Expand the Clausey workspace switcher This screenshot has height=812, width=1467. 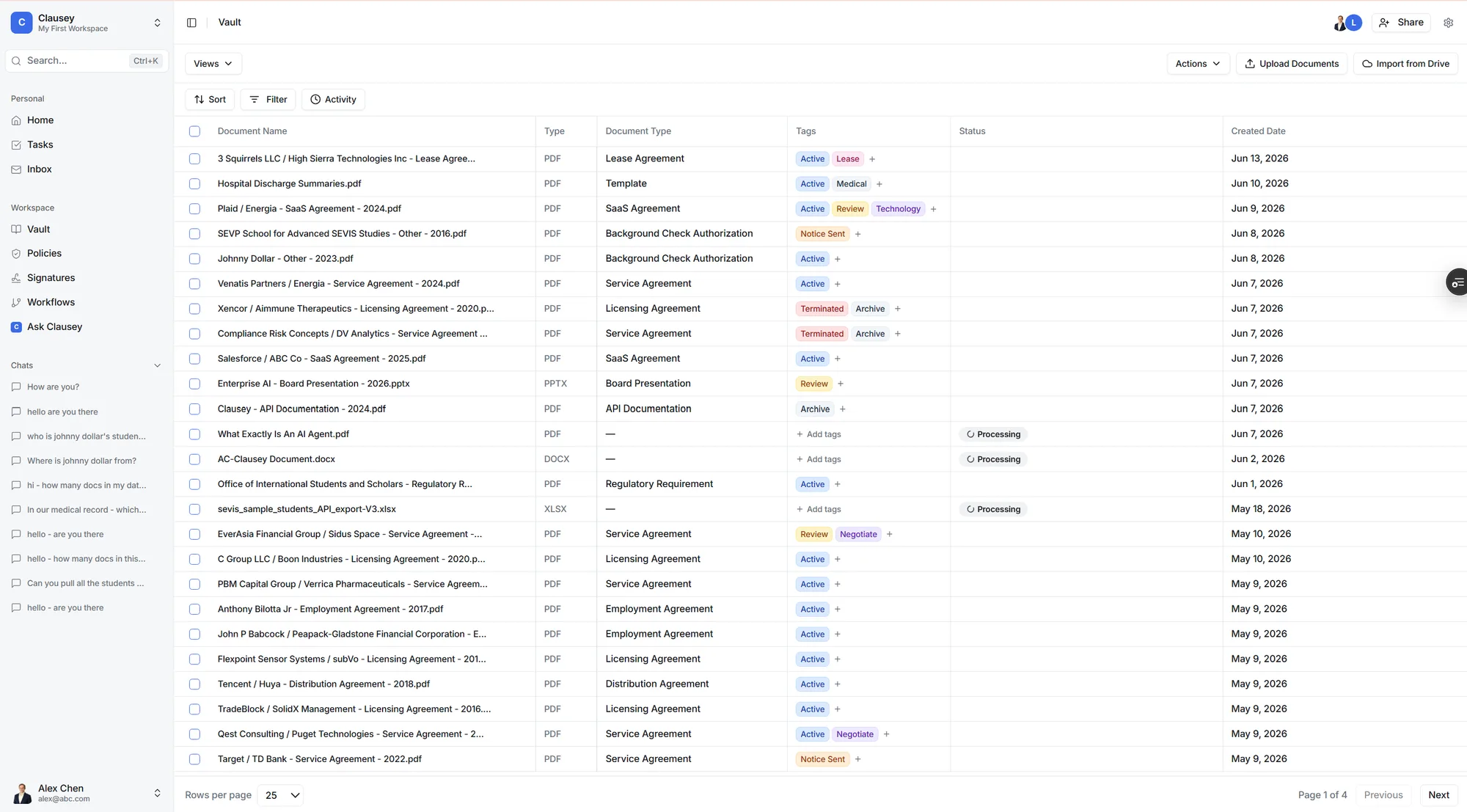(x=157, y=23)
